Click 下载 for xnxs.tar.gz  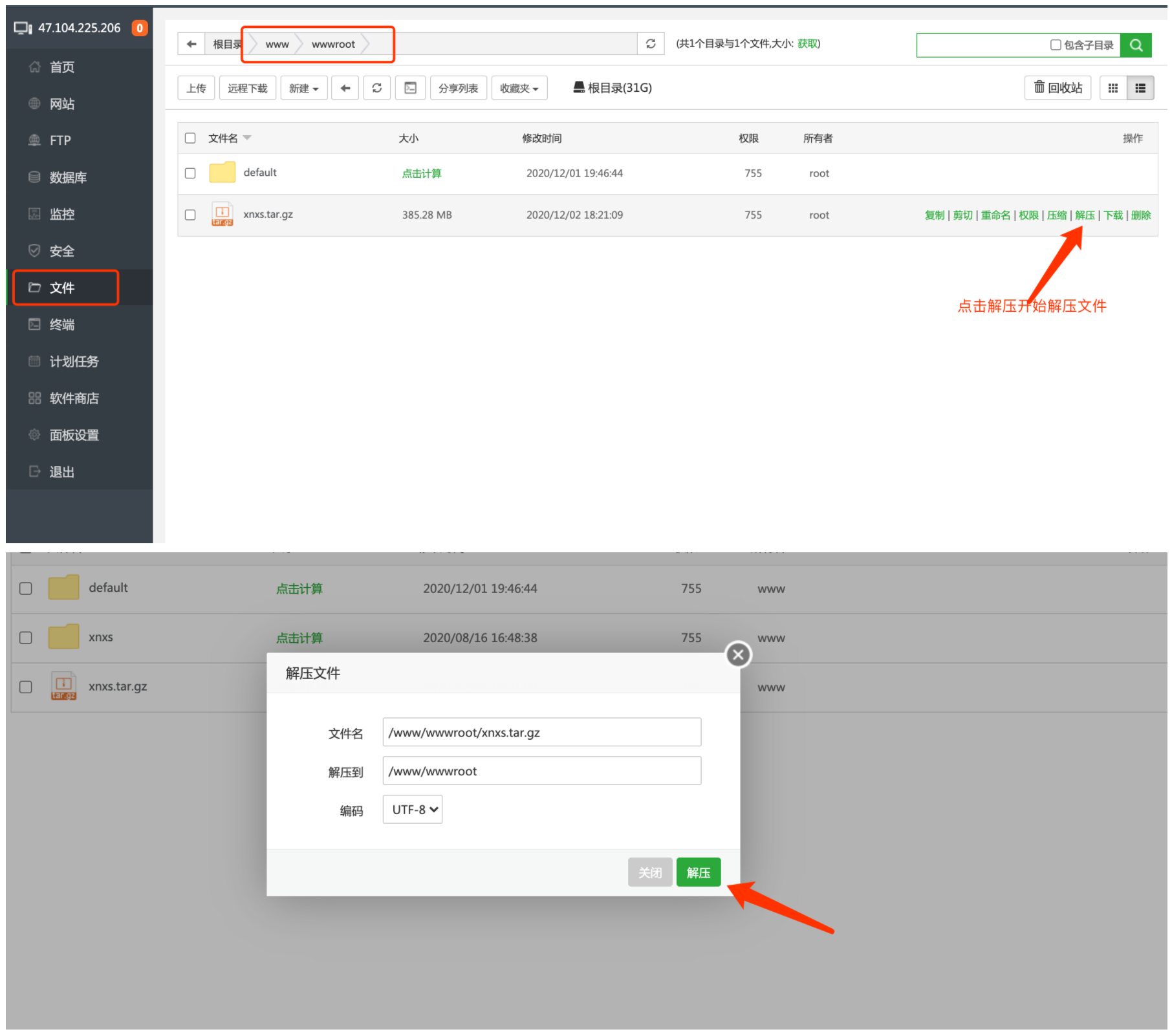[x=1113, y=215]
